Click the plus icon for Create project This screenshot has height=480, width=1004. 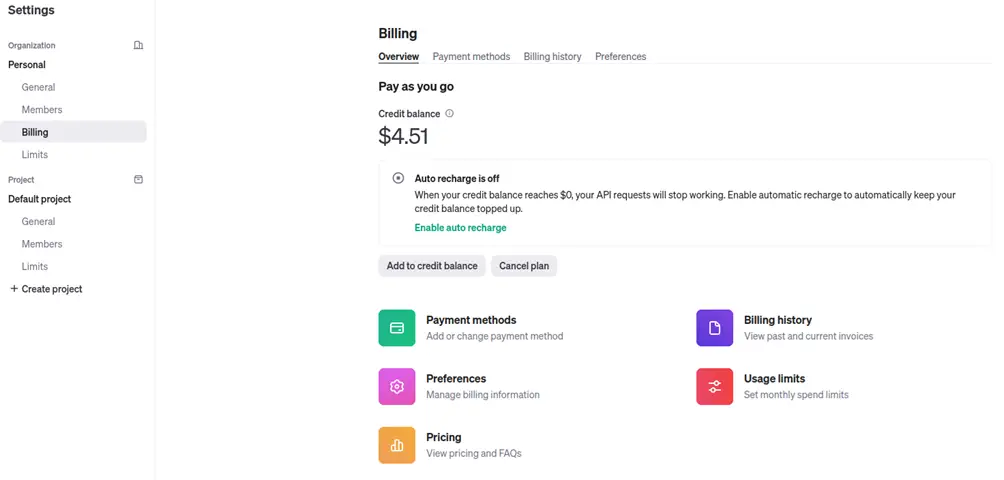point(14,289)
